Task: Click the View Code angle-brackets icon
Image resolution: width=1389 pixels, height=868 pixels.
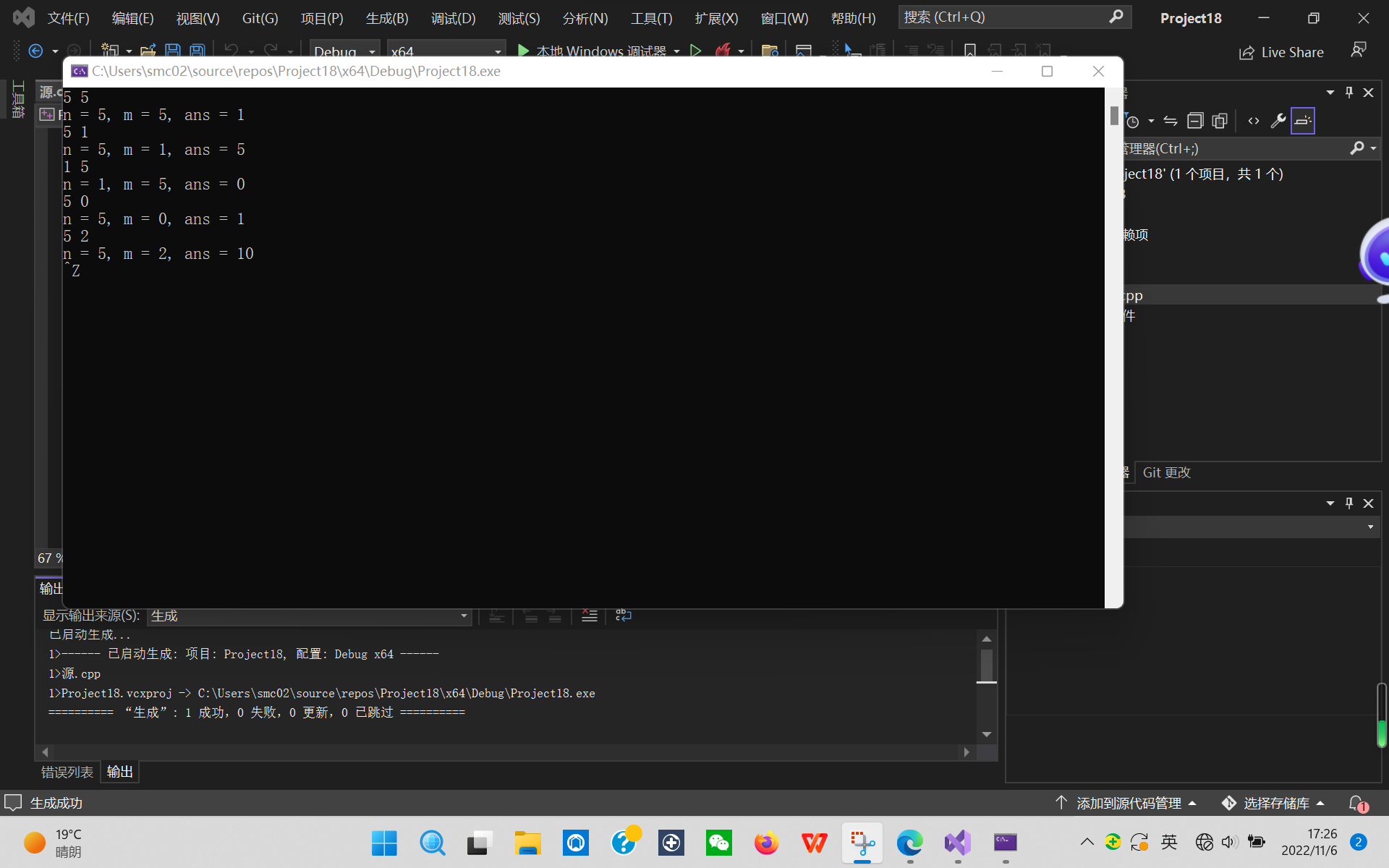Action: 1253,121
